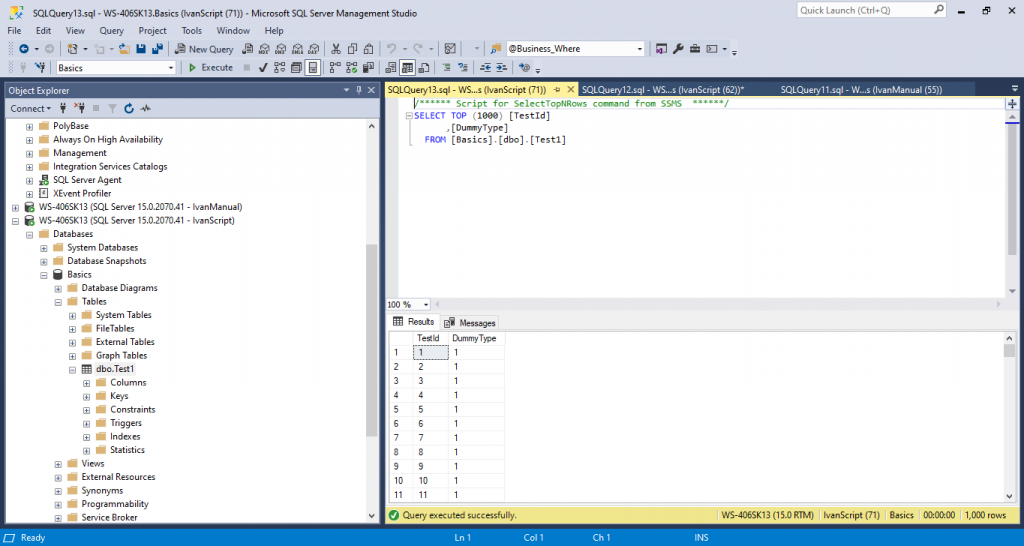Image resolution: width=1024 pixels, height=546 pixels.
Task: Expand the Columns folder under dbo.Test1
Action: [86, 383]
